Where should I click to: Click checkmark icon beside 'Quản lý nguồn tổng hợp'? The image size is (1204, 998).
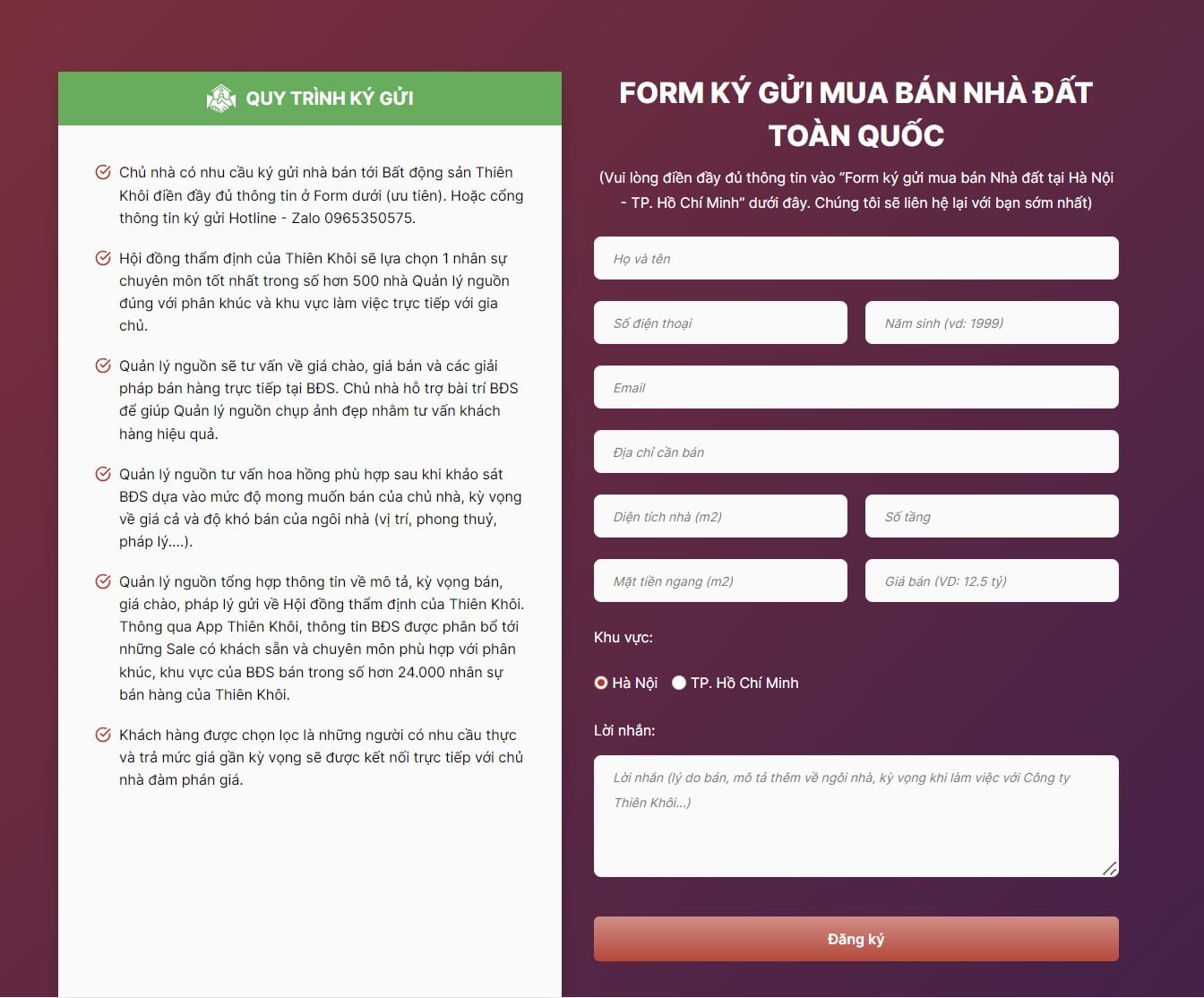(103, 581)
